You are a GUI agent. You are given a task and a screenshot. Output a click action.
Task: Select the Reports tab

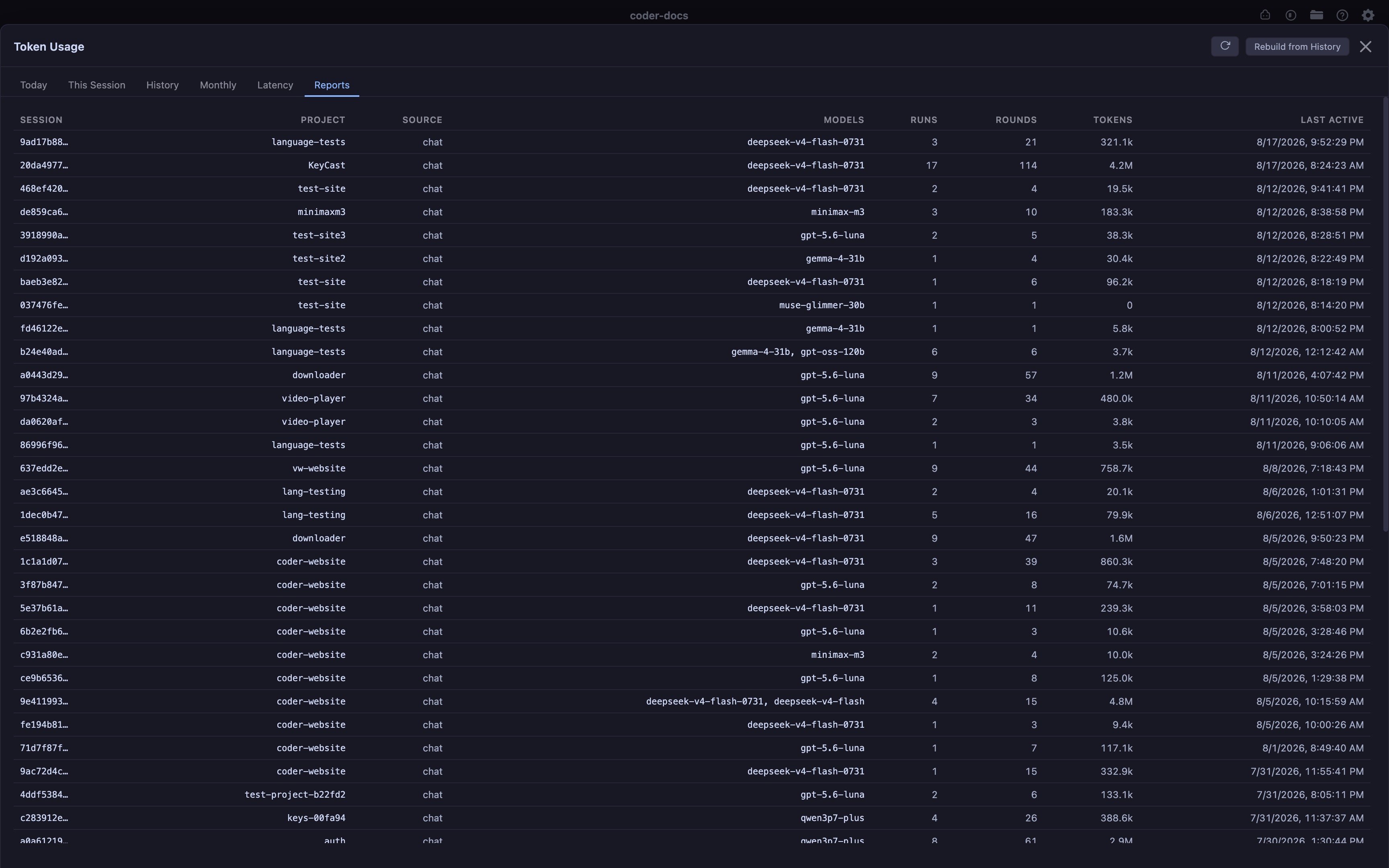click(x=332, y=85)
